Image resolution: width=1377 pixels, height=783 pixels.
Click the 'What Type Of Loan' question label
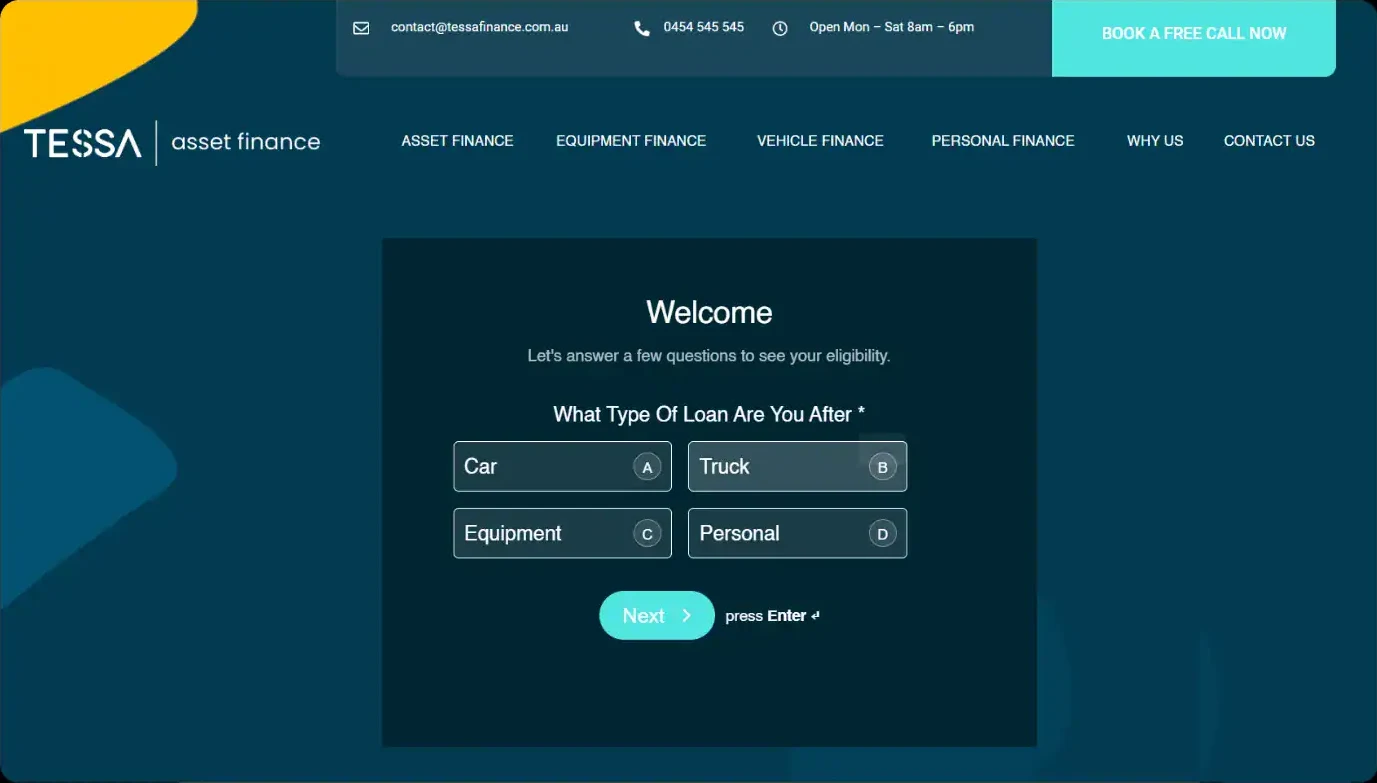709,414
